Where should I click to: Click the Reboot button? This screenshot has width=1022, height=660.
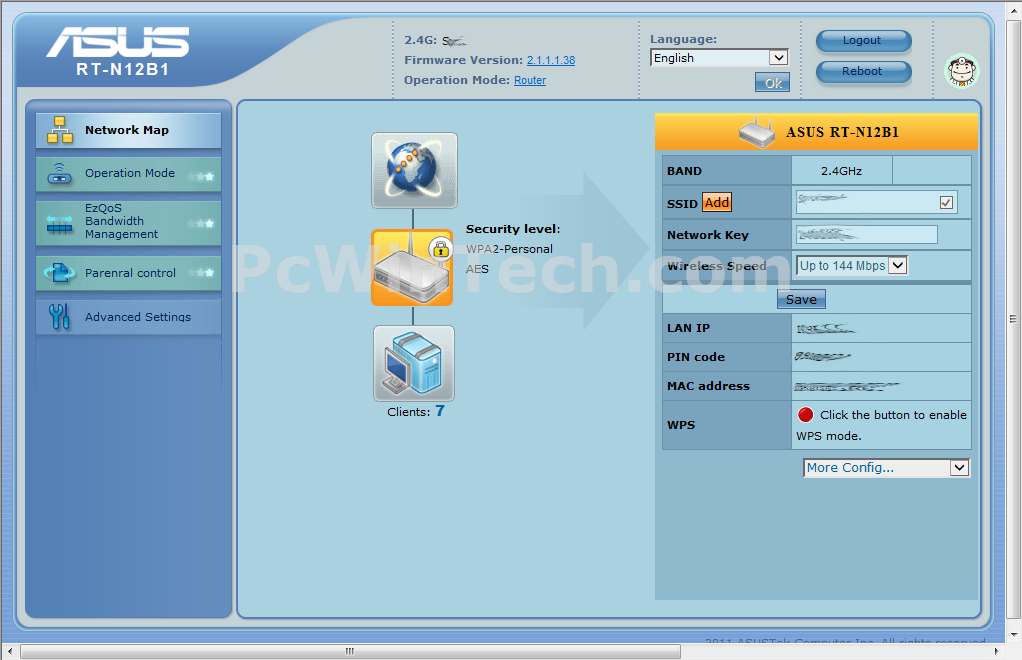pyautogui.click(x=864, y=71)
